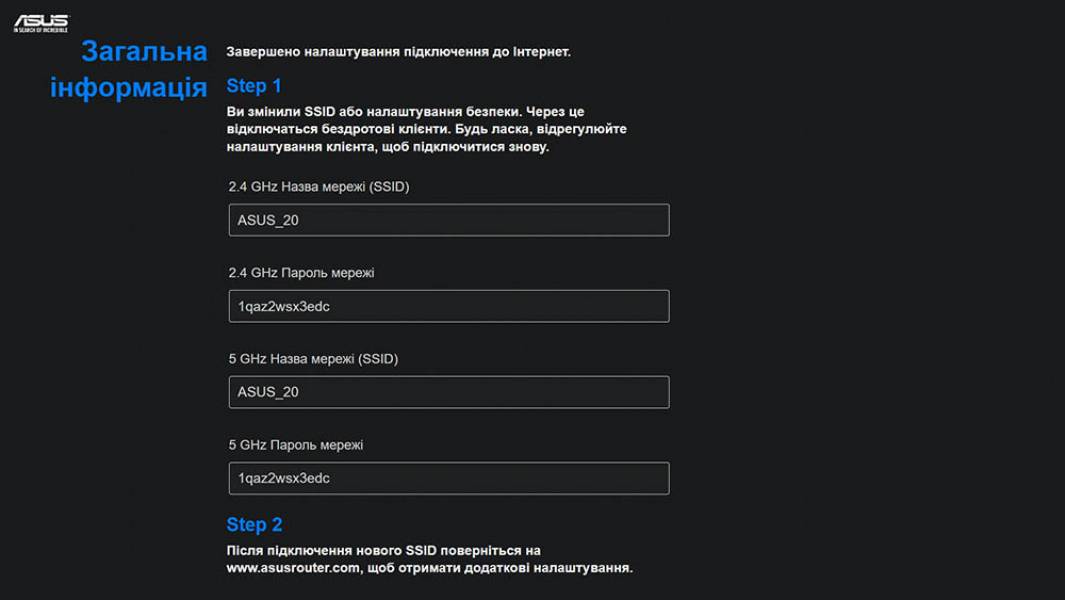Click the 'IN SEARCH OF INCREDIBLE' tagline under logo
Viewport: 1065px width, 600px height.
(x=40, y=30)
